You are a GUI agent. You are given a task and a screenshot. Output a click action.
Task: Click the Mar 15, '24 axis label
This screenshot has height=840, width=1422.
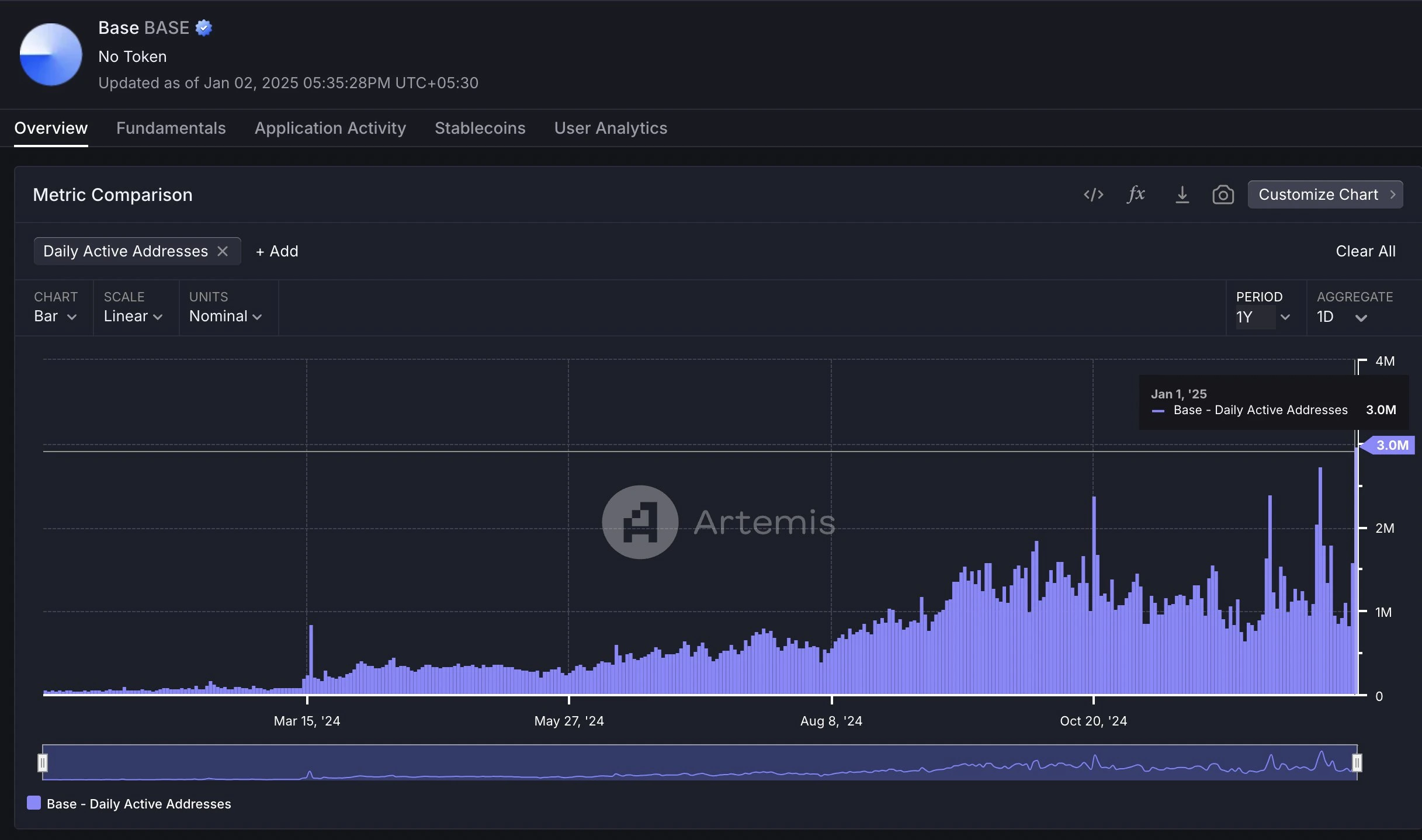click(x=307, y=721)
